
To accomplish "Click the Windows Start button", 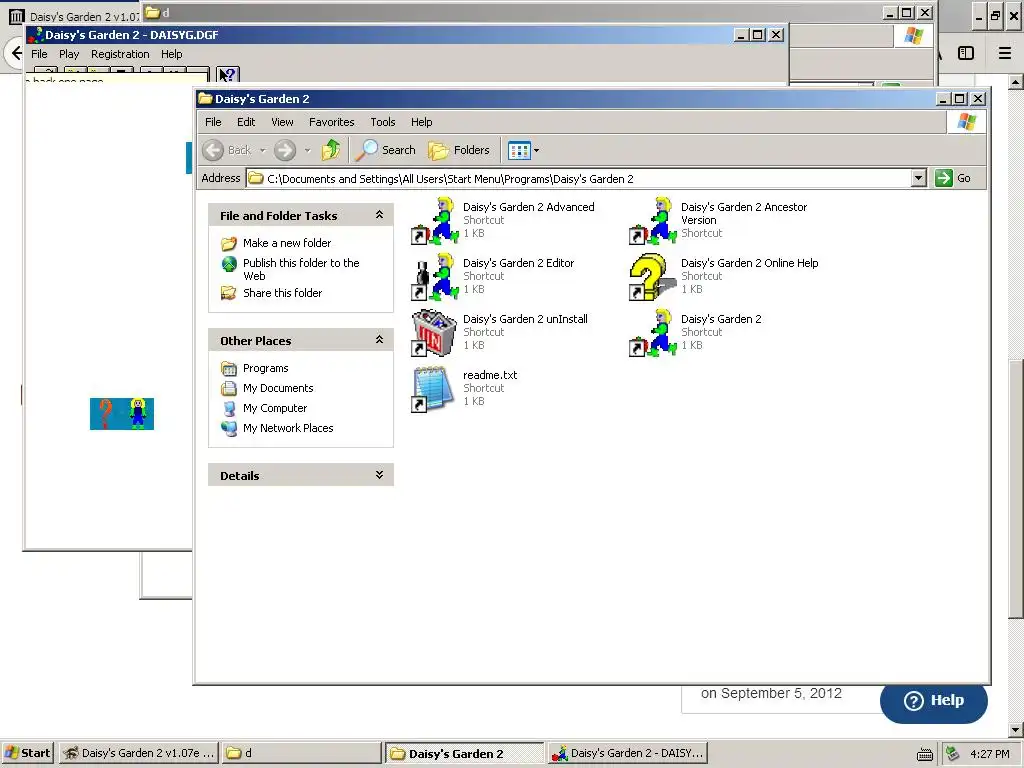I will click(x=27, y=753).
